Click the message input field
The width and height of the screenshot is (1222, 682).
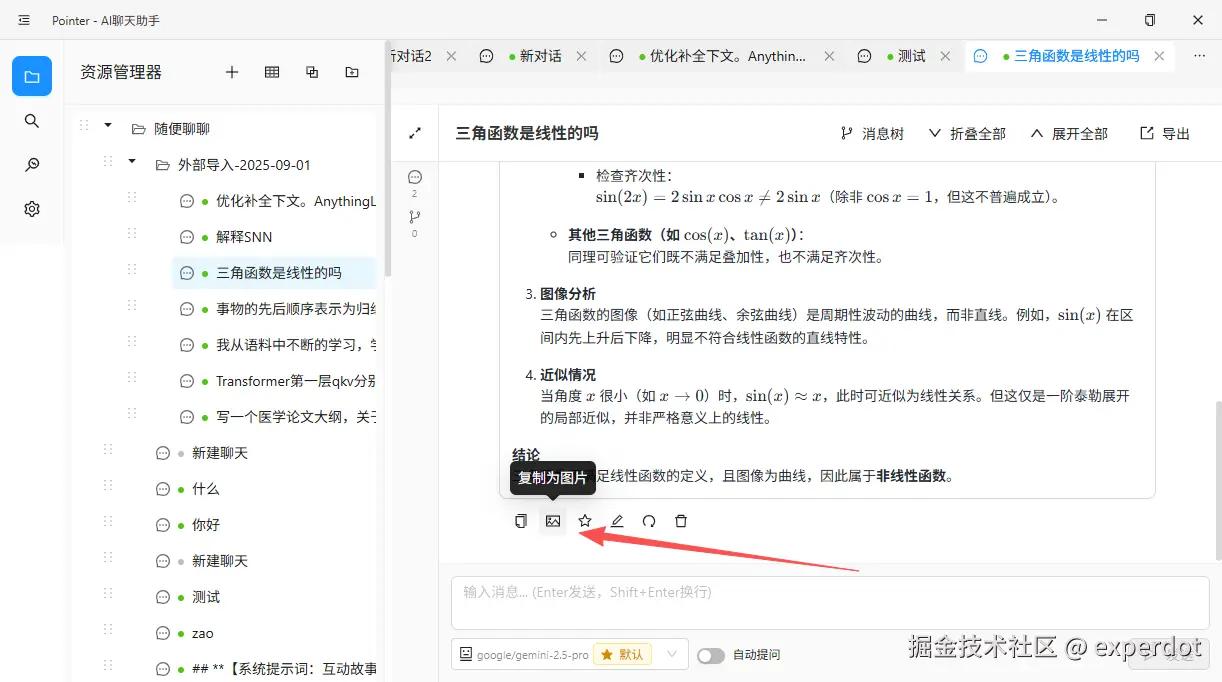tap(830, 603)
